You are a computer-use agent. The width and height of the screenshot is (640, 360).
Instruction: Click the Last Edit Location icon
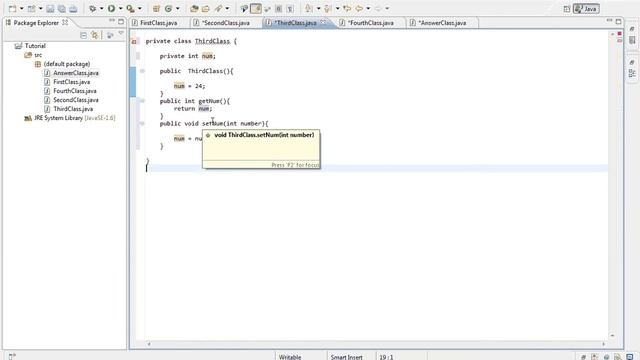tap(347, 9)
